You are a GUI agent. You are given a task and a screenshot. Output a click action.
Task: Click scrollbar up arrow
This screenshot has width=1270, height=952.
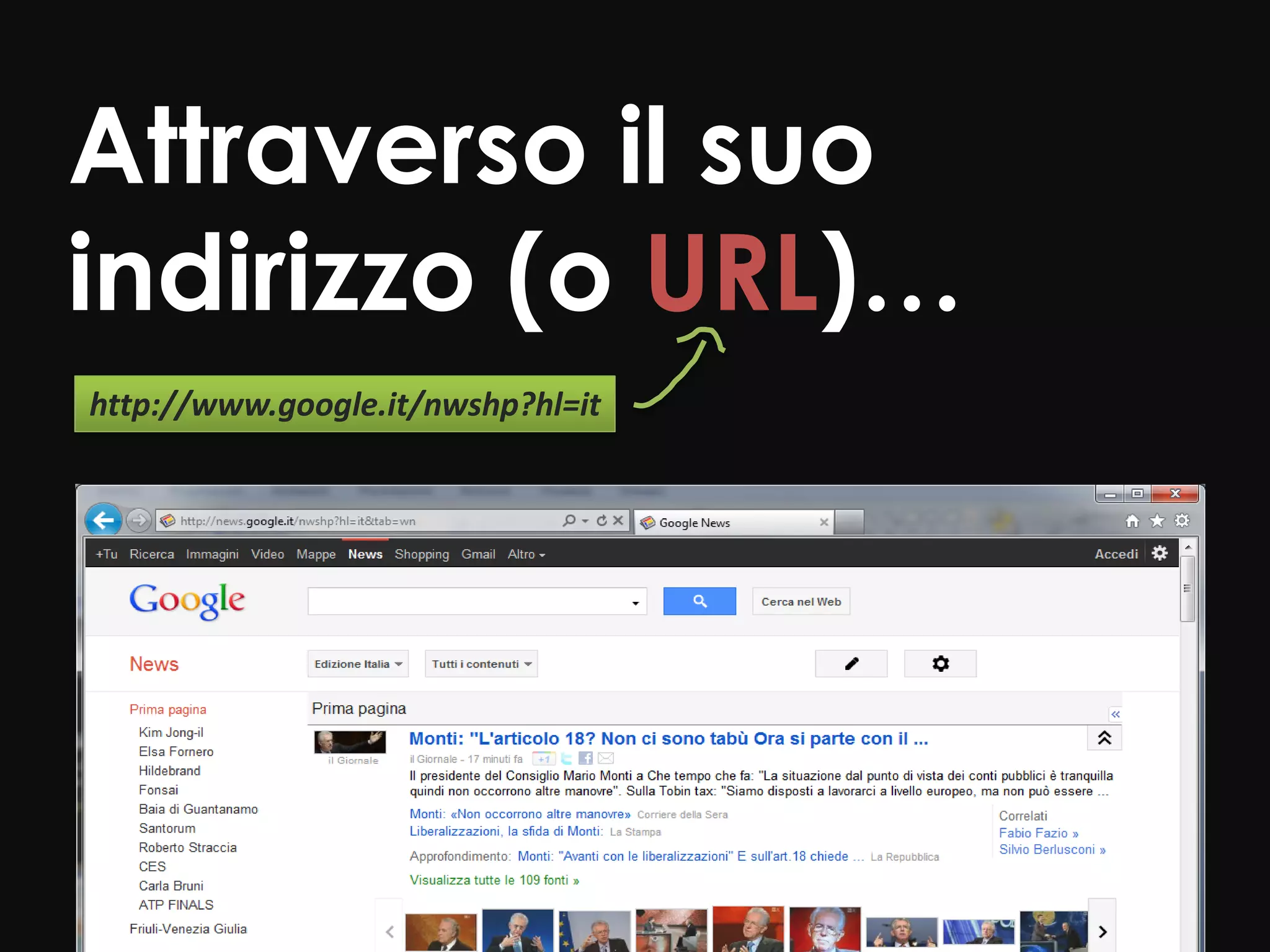pyautogui.click(x=1188, y=547)
